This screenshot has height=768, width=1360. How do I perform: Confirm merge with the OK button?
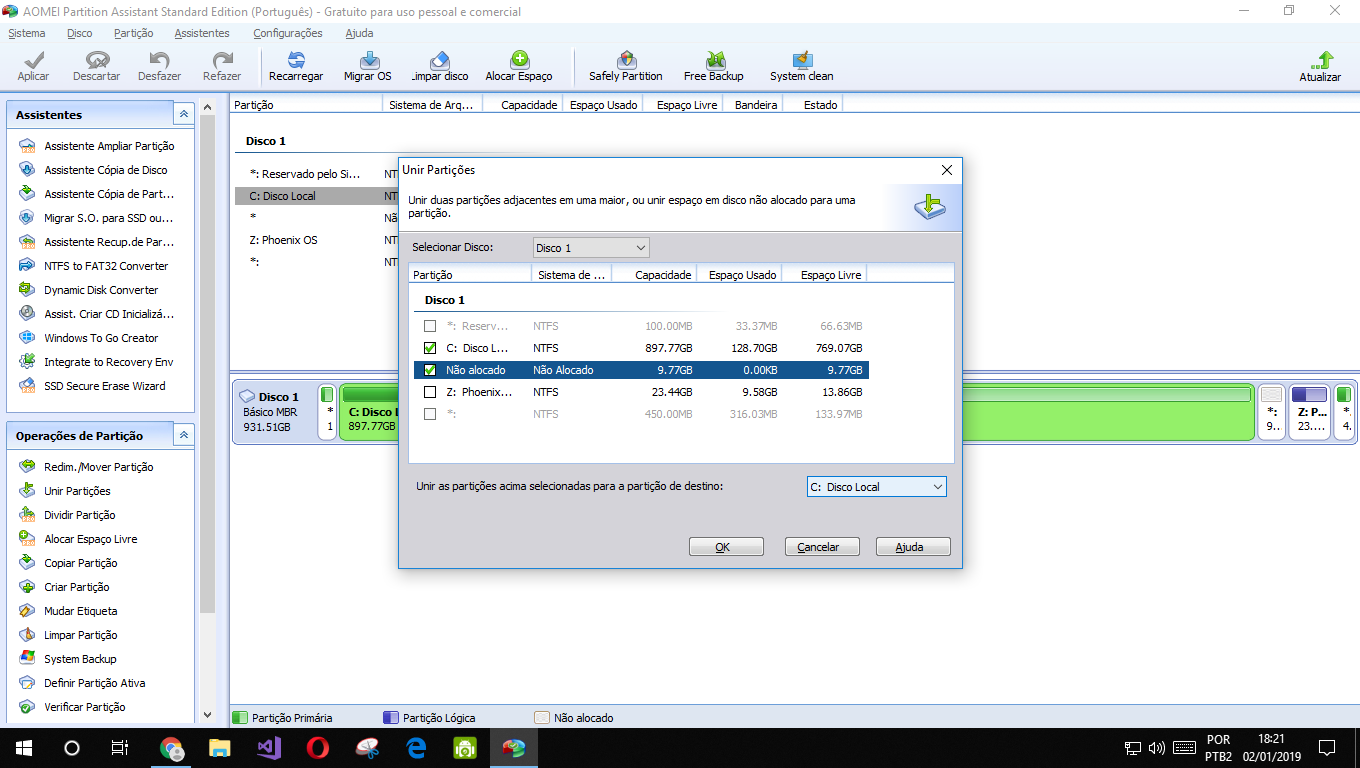coord(726,547)
